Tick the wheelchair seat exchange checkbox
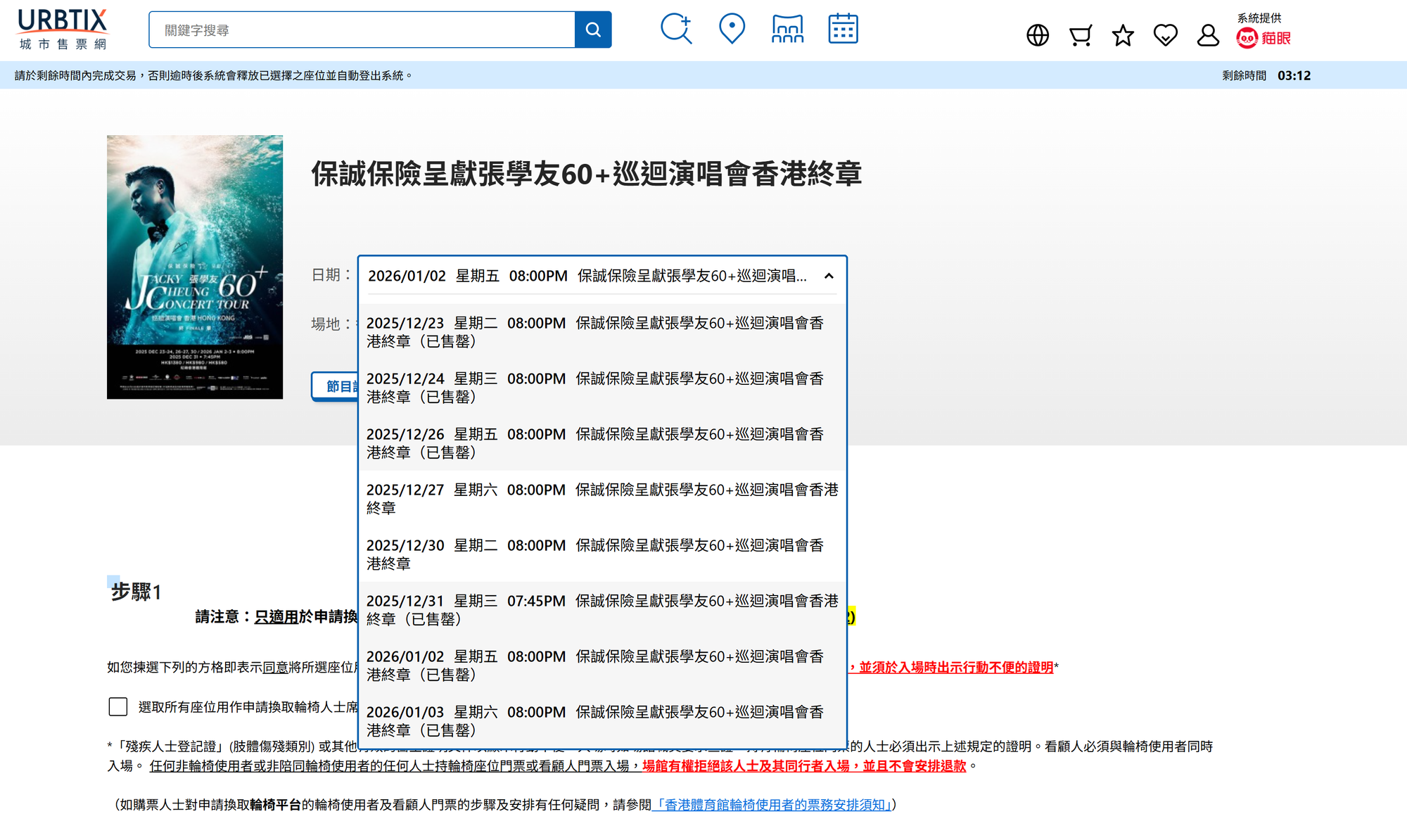This screenshot has width=1407, height=840. point(118,706)
